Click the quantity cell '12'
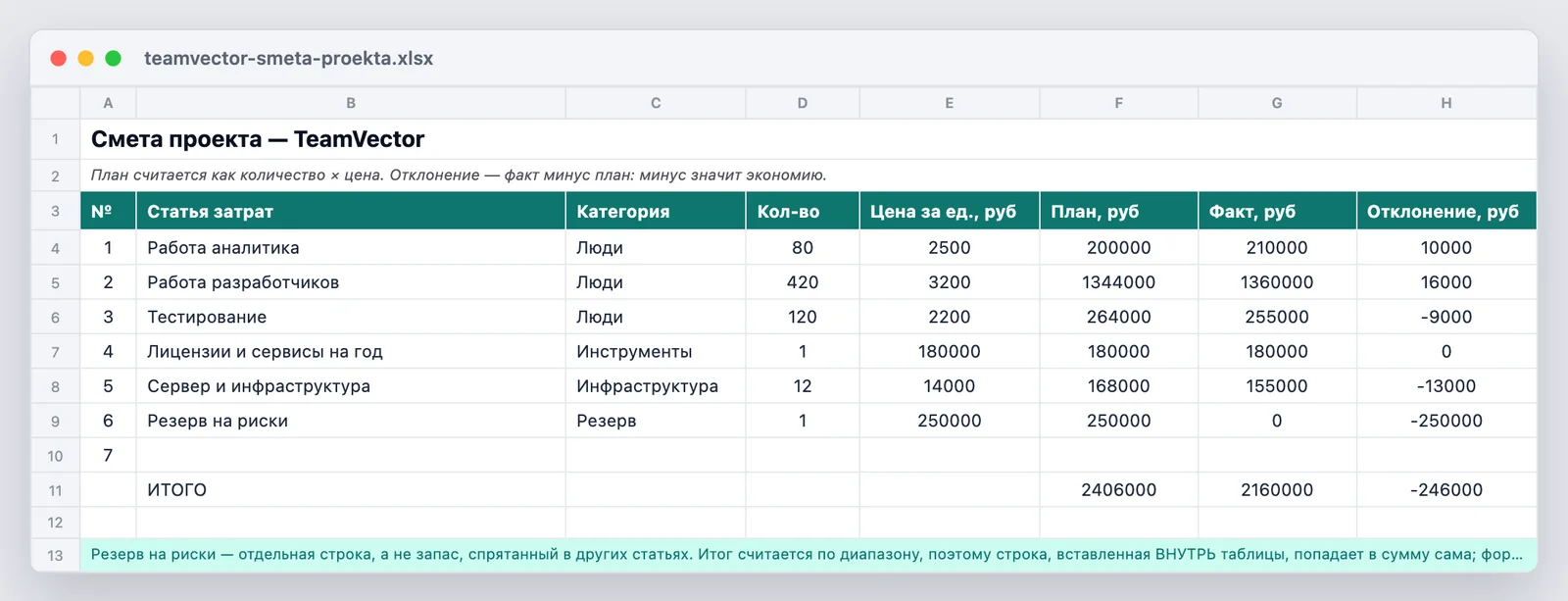The width and height of the screenshot is (1568, 601). point(803,386)
